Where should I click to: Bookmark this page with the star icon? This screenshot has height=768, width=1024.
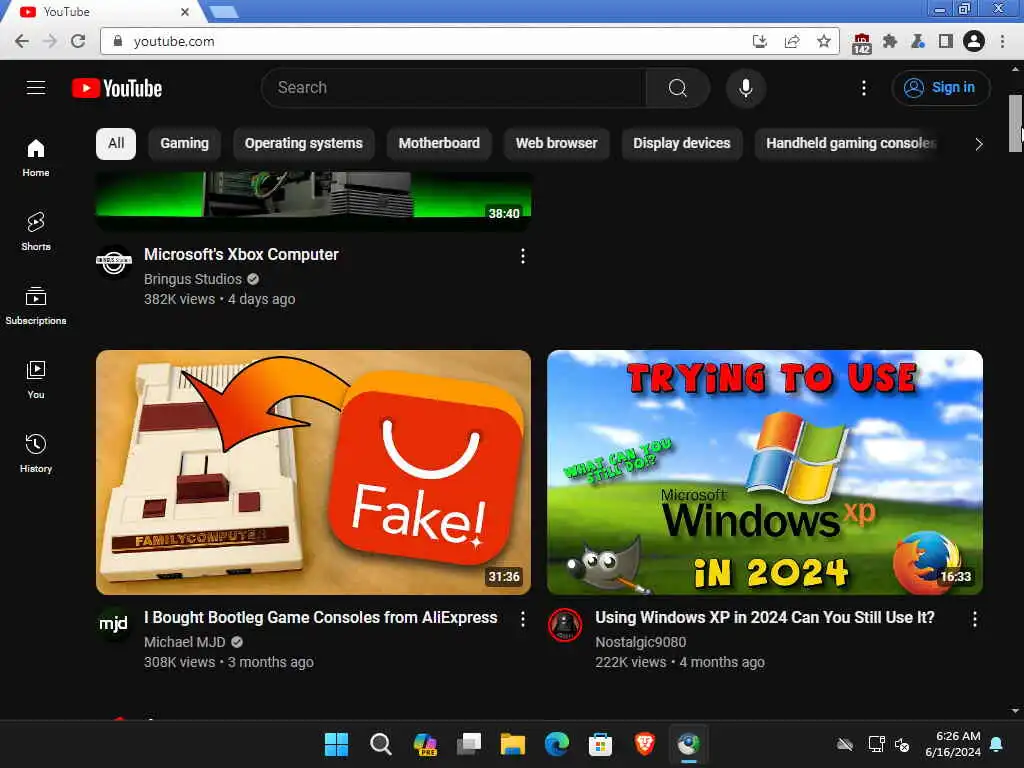[824, 41]
